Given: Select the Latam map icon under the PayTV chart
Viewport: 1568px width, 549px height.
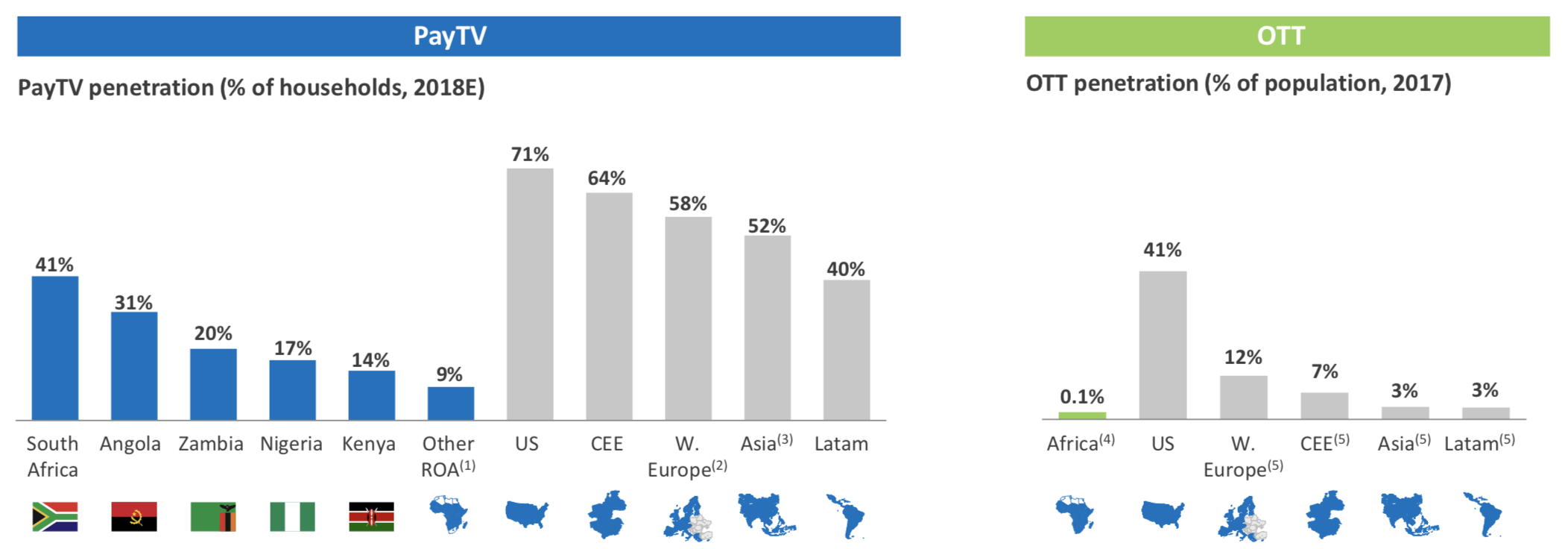Looking at the screenshot, I should 846,515.
